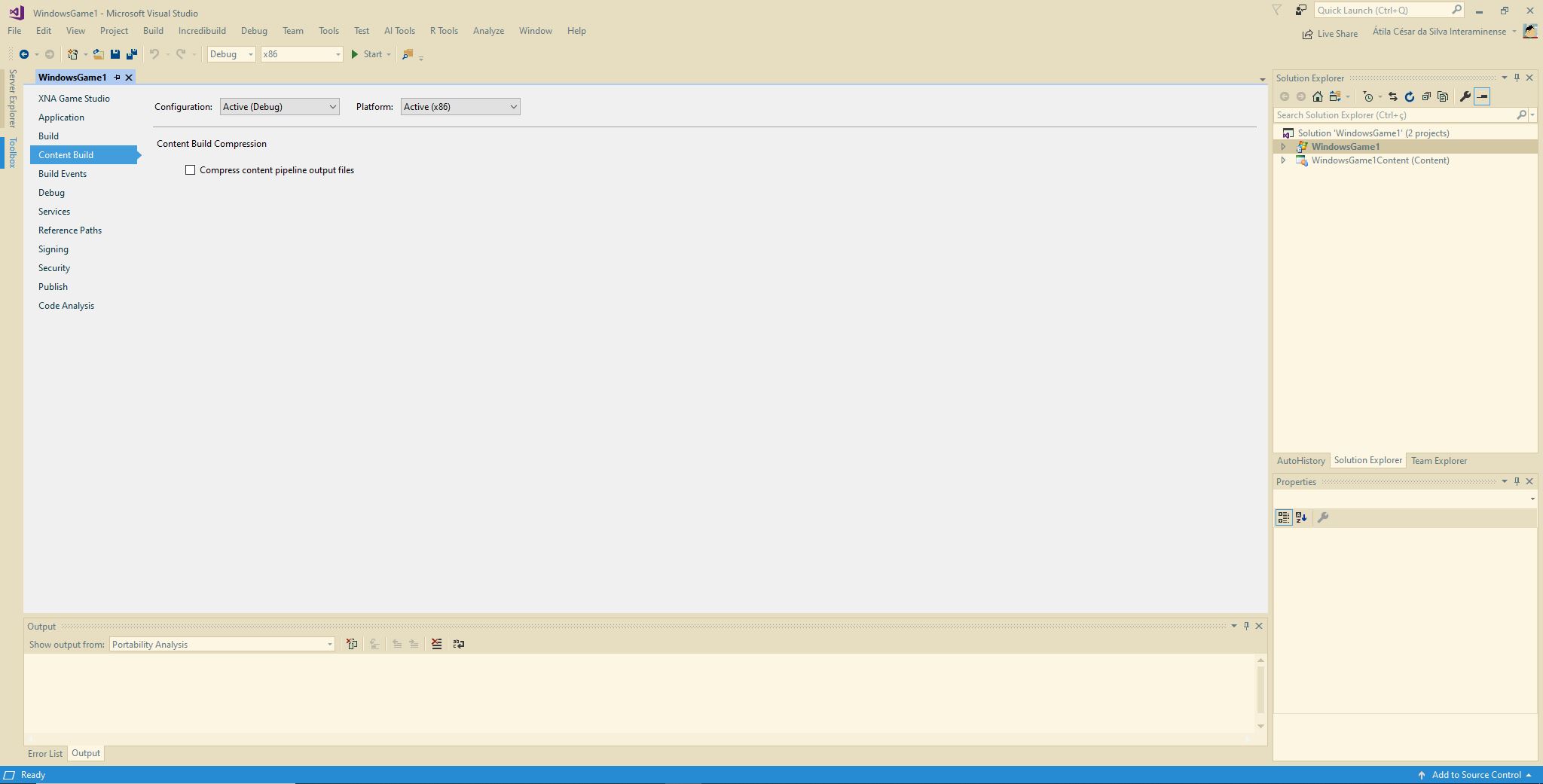Open the Incredibuild menu
The width and height of the screenshot is (1543, 784).
(x=202, y=31)
